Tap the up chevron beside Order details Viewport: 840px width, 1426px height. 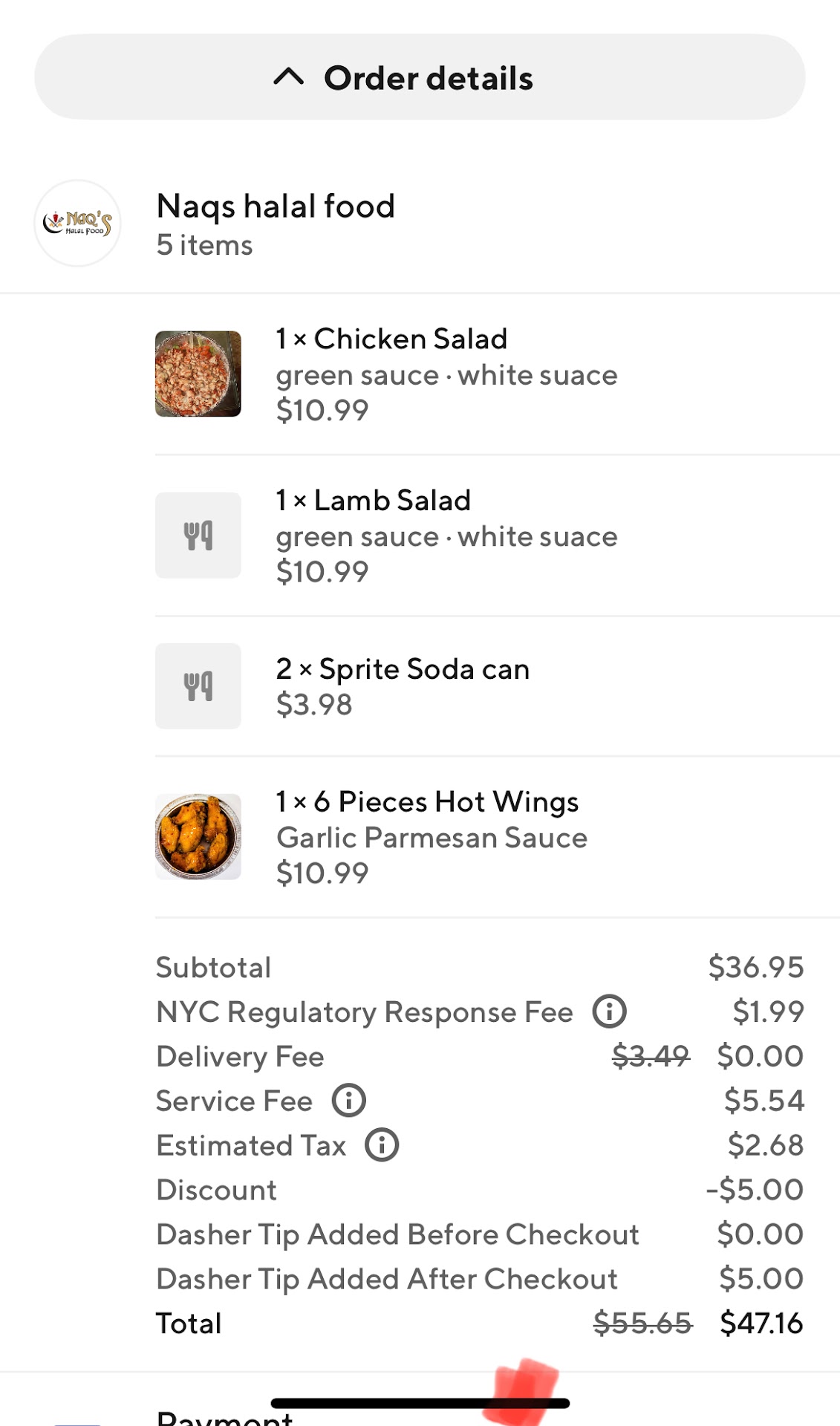point(289,76)
